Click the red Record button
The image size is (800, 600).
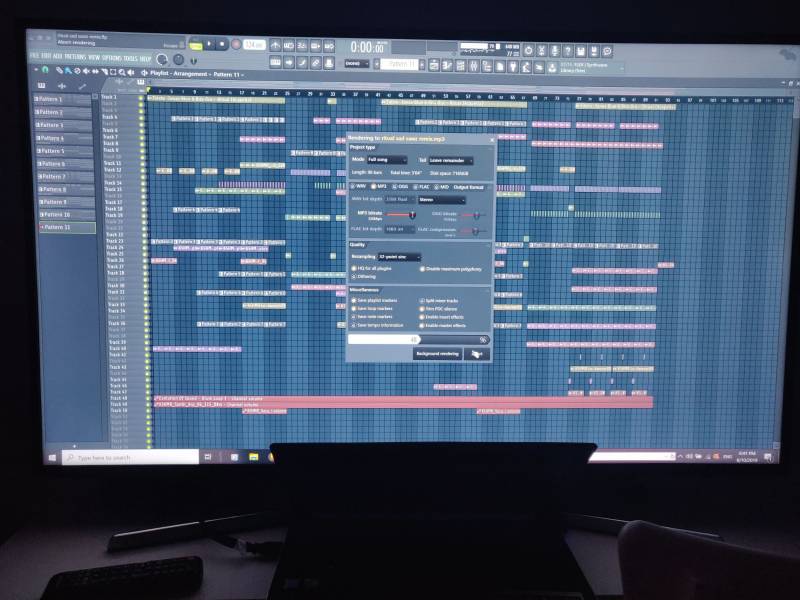237,45
